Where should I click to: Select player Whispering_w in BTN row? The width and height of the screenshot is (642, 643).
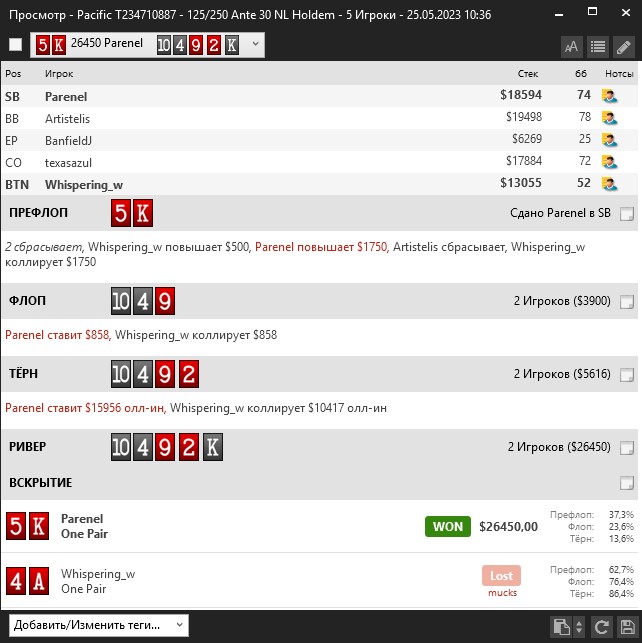point(84,185)
